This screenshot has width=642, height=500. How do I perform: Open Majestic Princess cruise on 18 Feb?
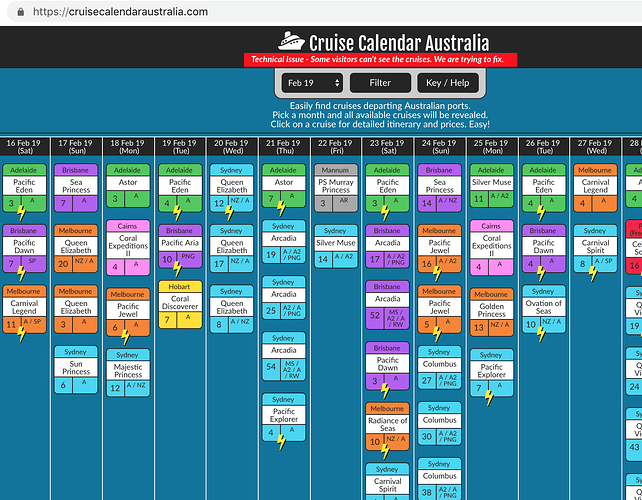[x=128, y=373]
